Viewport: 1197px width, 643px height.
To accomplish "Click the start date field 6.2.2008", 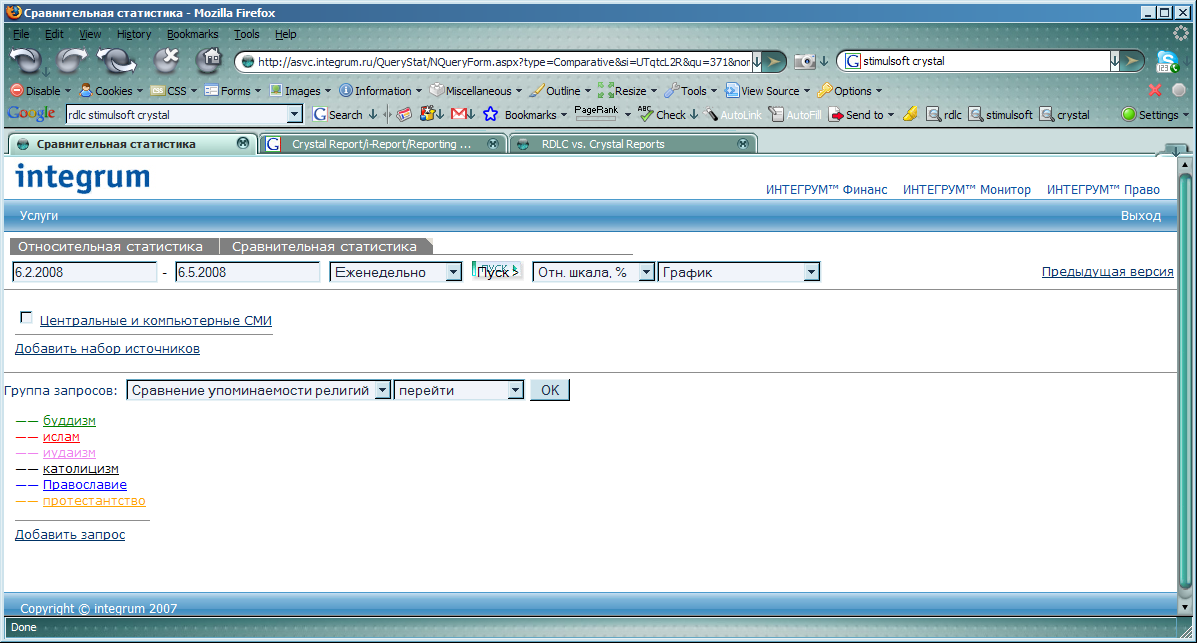I will (85, 272).
